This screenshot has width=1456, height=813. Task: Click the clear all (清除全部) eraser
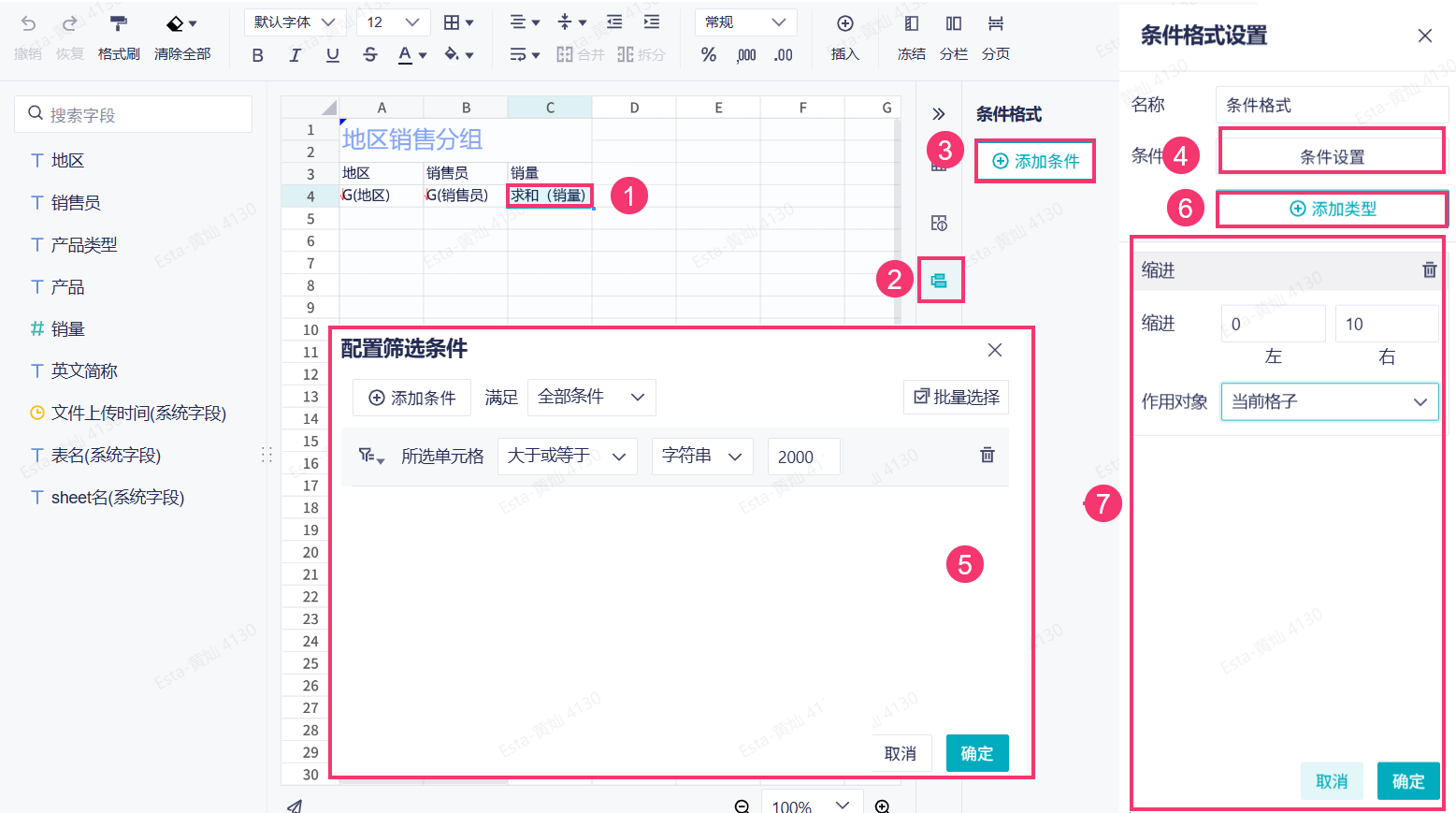(182, 37)
